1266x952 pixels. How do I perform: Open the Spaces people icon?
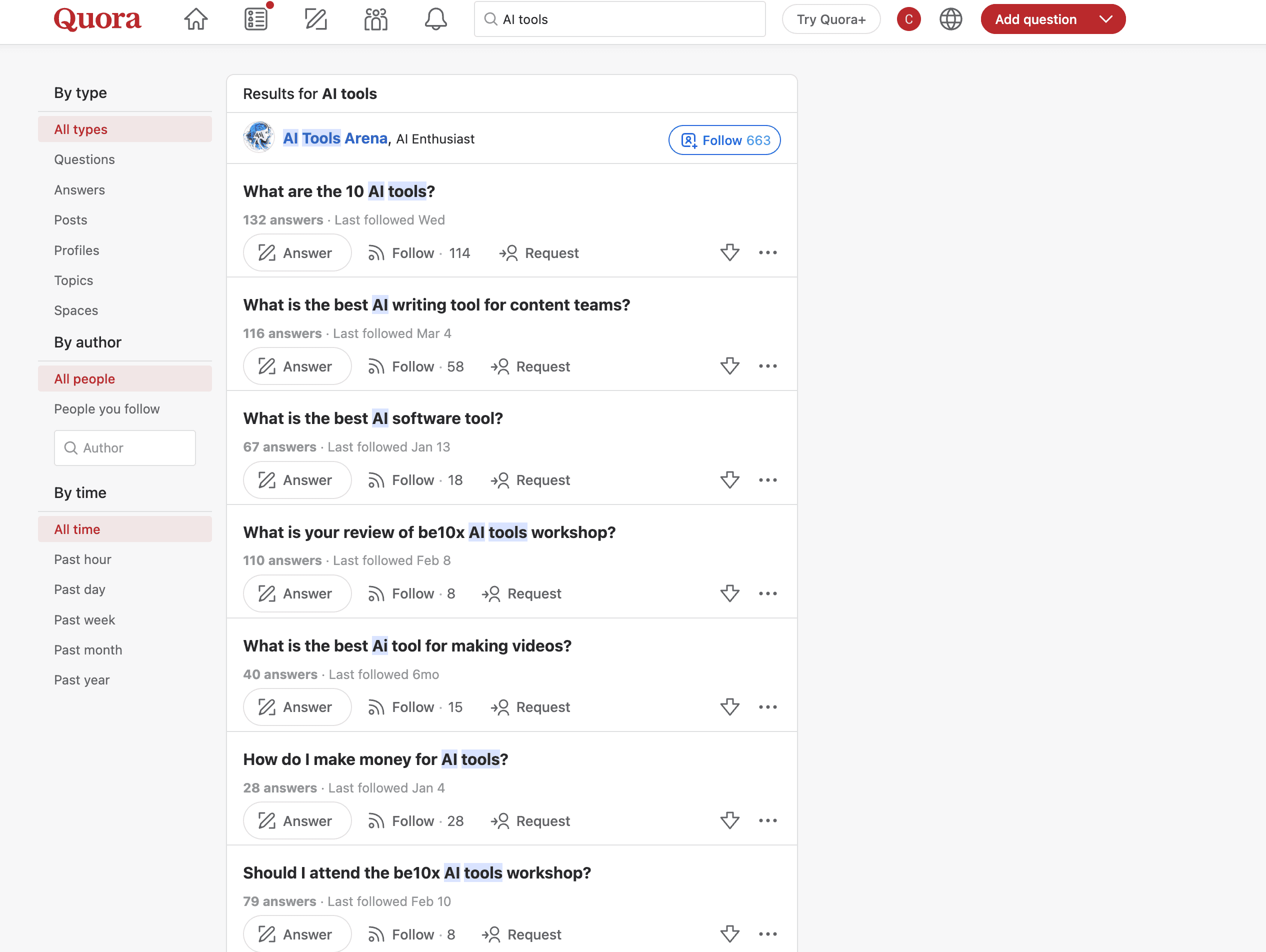375,19
